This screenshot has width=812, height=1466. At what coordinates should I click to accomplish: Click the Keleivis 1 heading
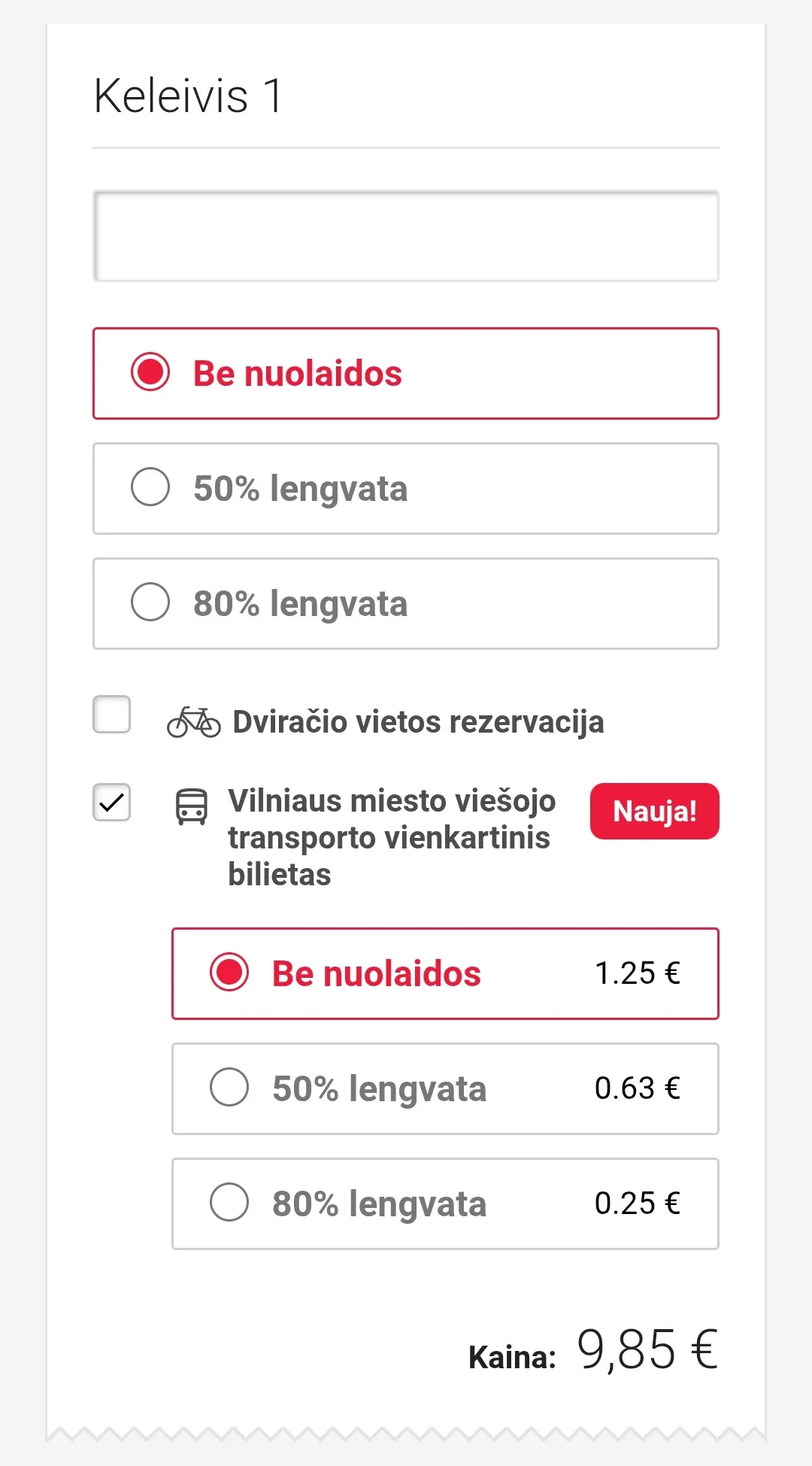click(x=188, y=96)
